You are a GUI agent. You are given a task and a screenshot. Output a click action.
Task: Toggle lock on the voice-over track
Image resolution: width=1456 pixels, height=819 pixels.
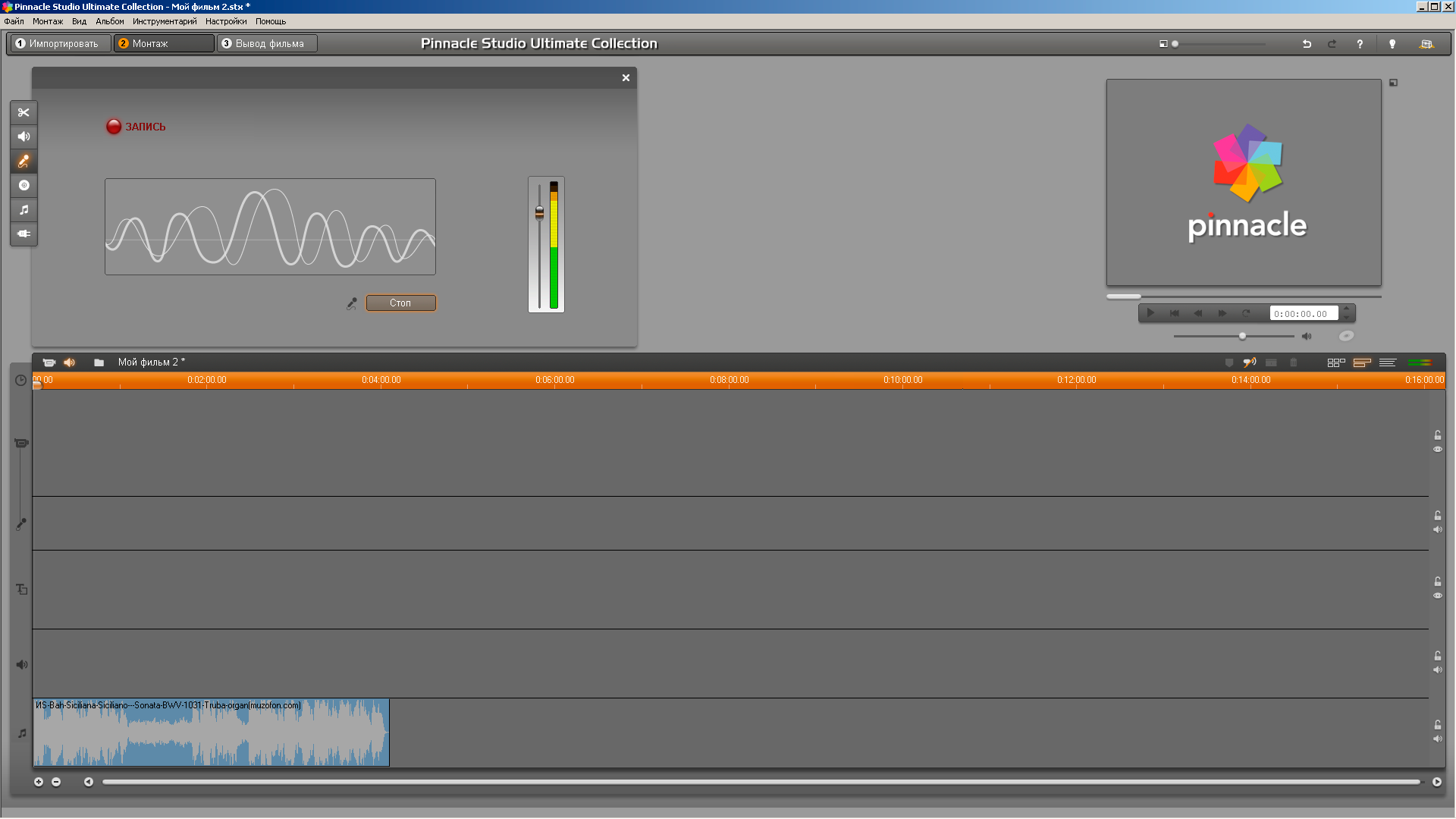tap(1438, 516)
